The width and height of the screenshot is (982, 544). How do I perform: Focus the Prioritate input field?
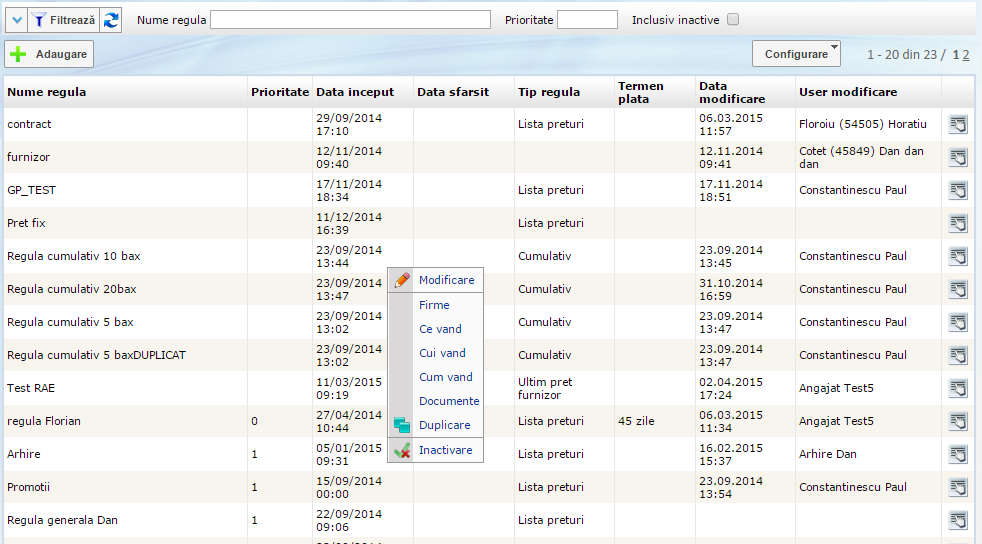tap(587, 20)
